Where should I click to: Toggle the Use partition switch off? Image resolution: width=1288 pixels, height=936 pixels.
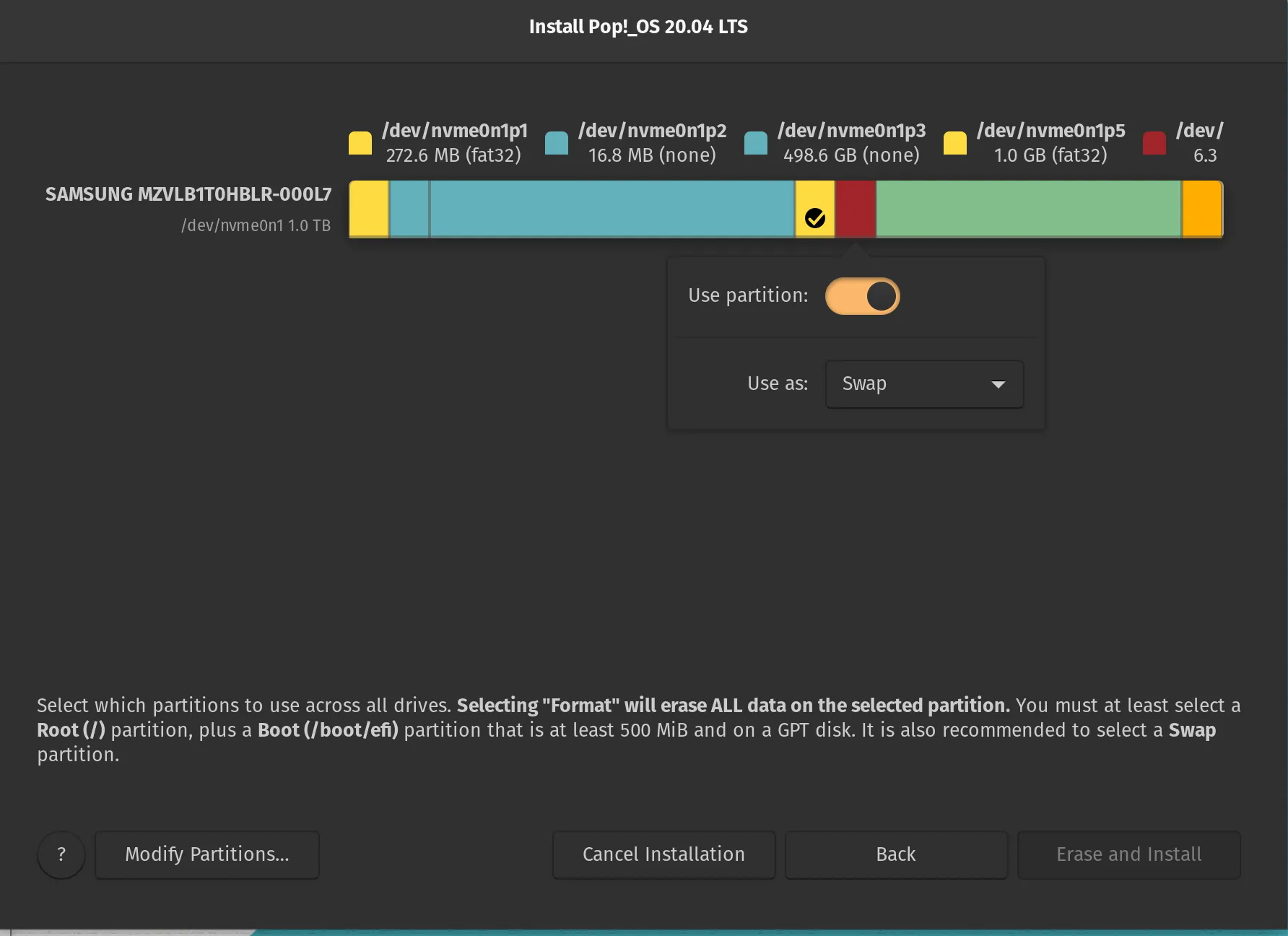(x=862, y=296)
